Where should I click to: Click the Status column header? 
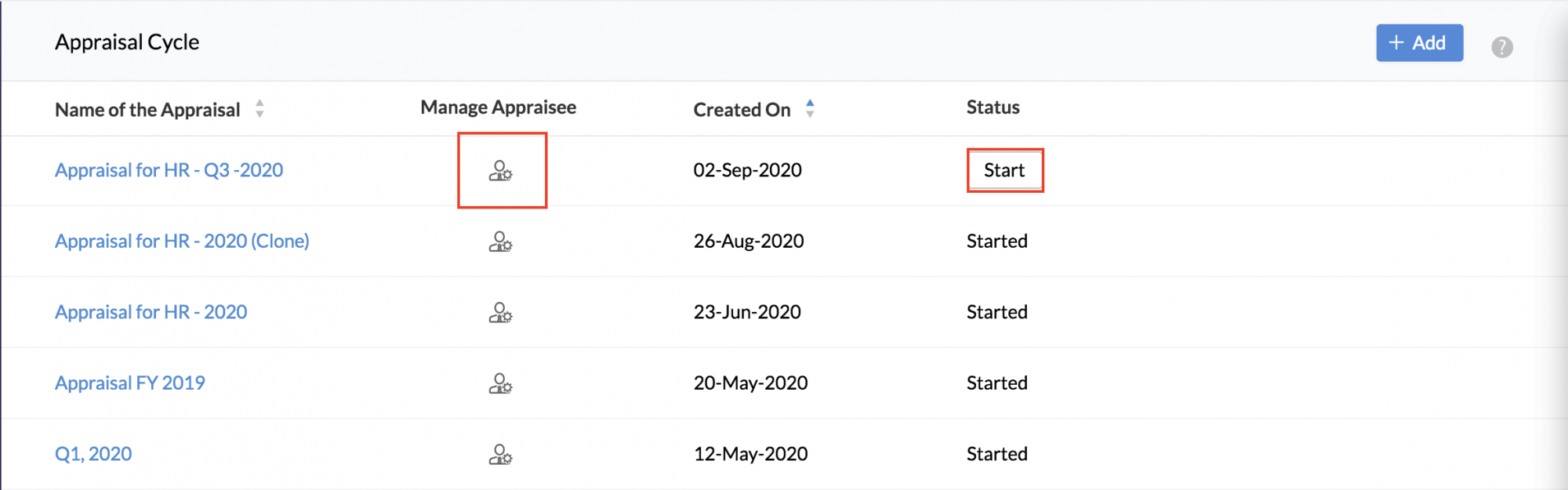(993, 107)
